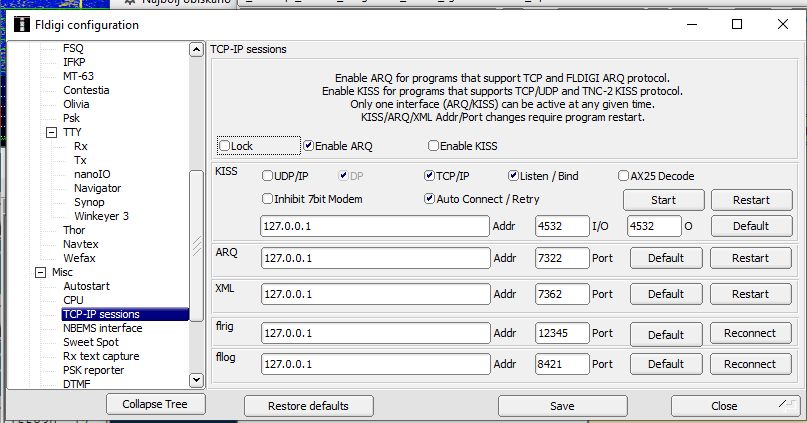
Task: Click Restore defaults button
Action: click(308, 406)
